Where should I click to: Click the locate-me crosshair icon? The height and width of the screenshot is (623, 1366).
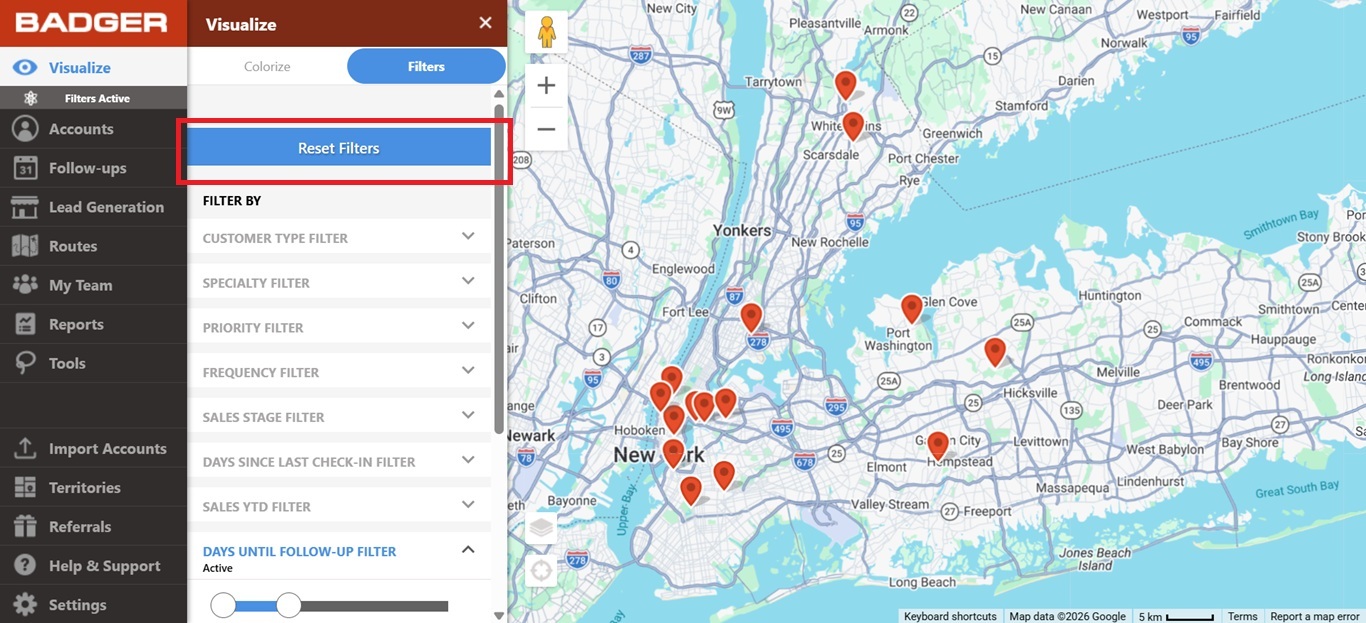[x=541, y=571]
